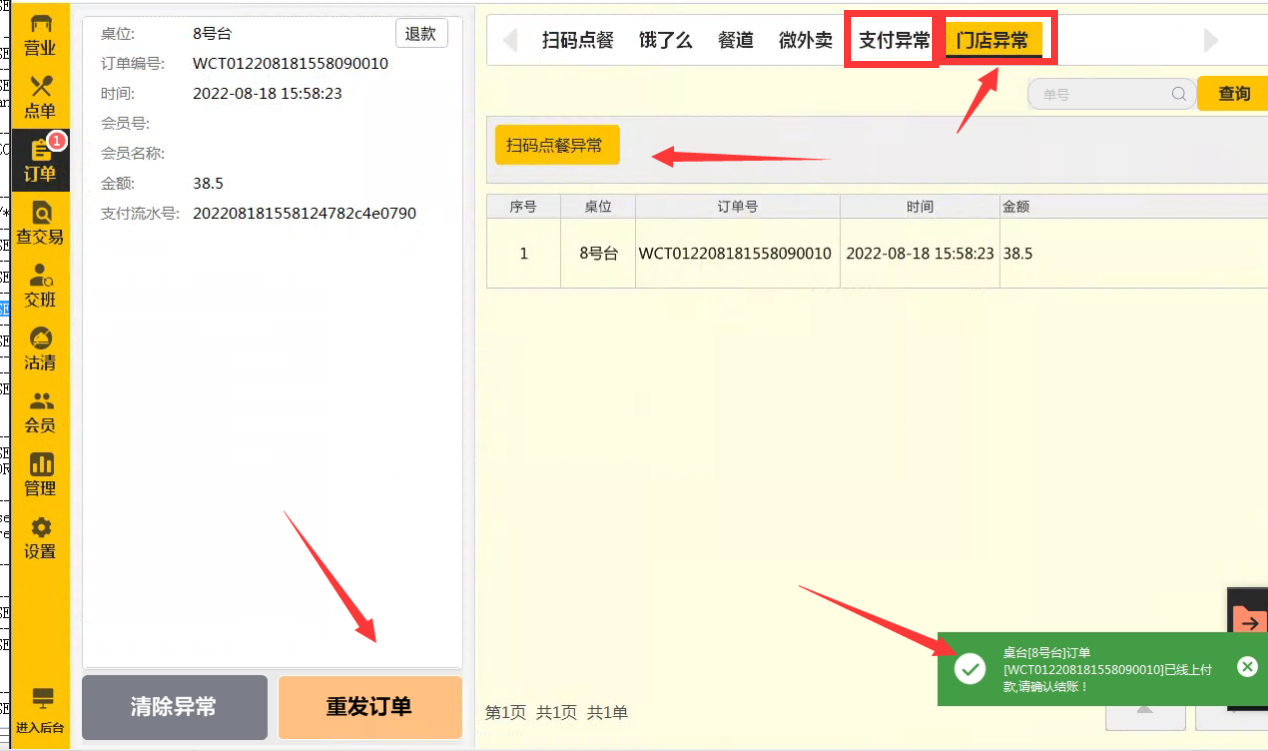
Task: Click the 退款 refund button
Action: click(x=421, y=33)
